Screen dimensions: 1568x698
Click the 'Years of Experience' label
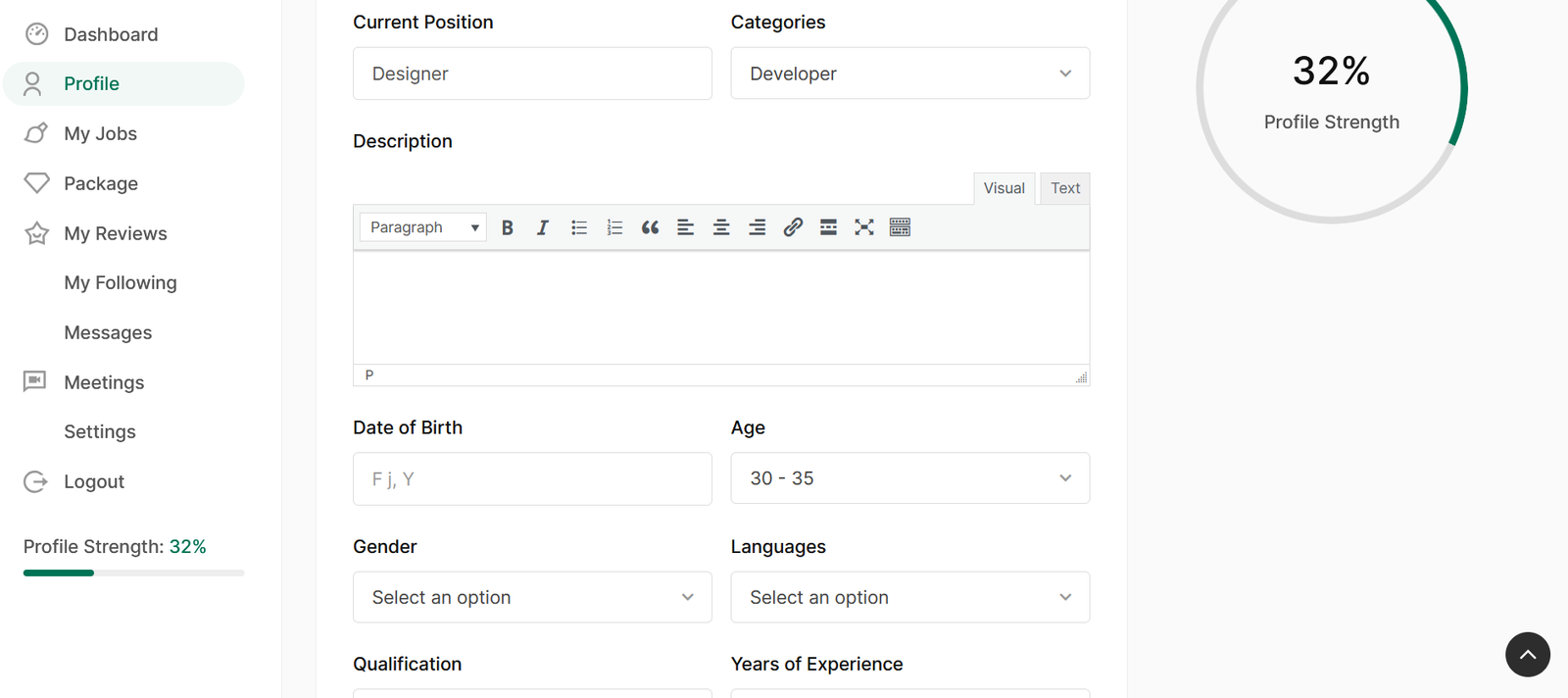[817, 664]
